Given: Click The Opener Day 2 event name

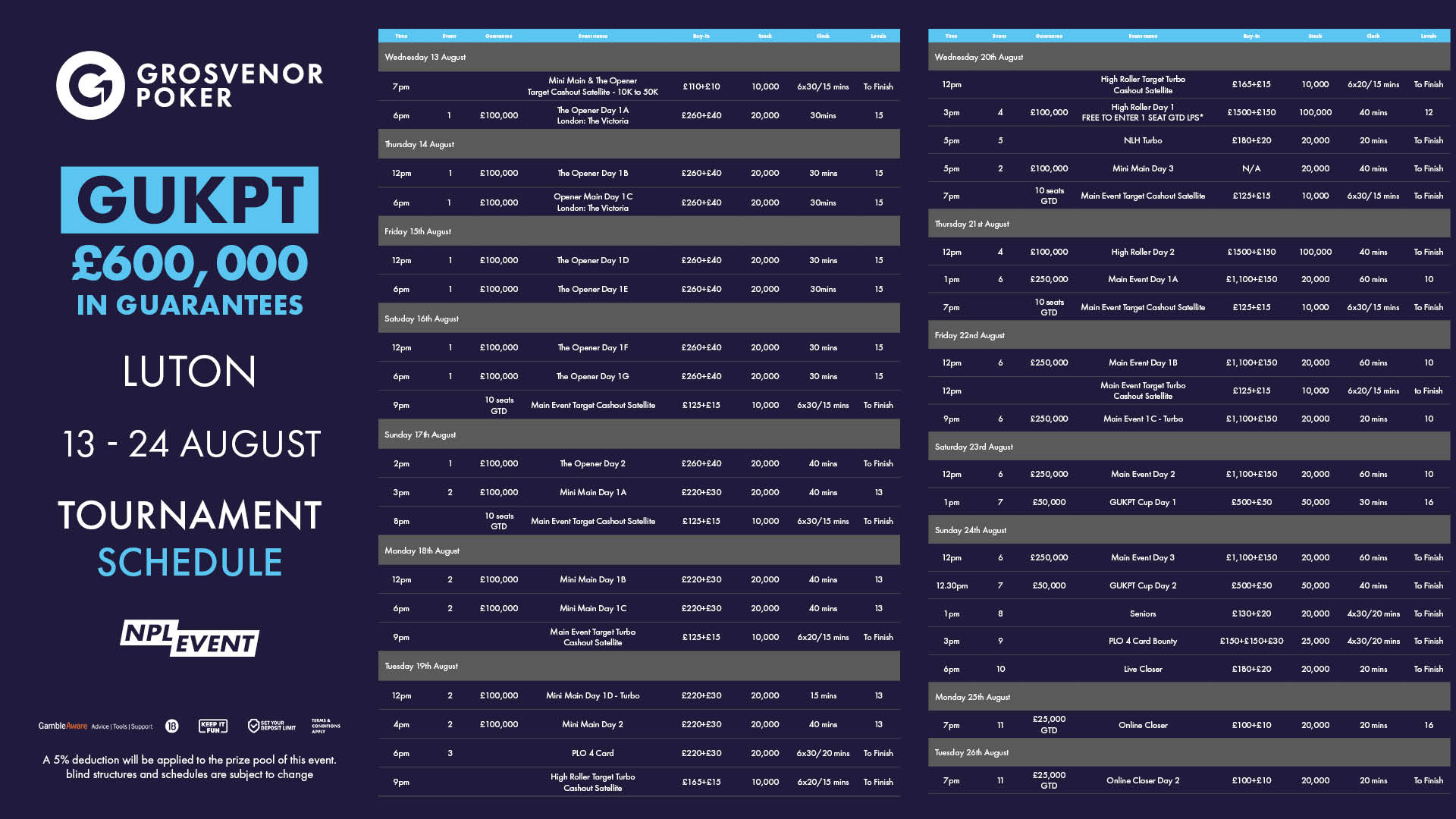Looking at the screenshot, I should pyautogui.click(x=593, y=464).
